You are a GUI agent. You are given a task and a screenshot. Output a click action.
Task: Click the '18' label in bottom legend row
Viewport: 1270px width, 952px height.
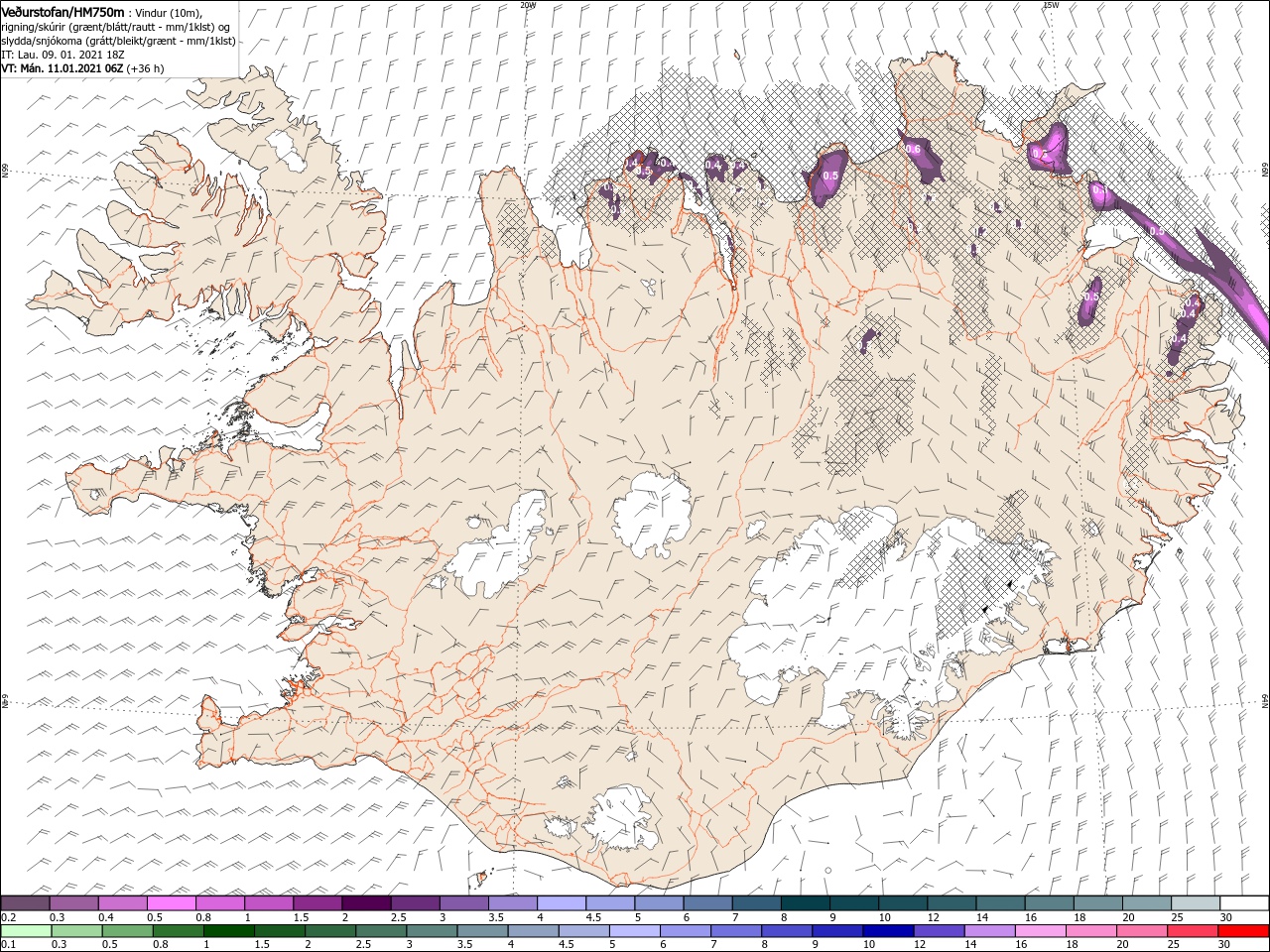click(1074, 945)
